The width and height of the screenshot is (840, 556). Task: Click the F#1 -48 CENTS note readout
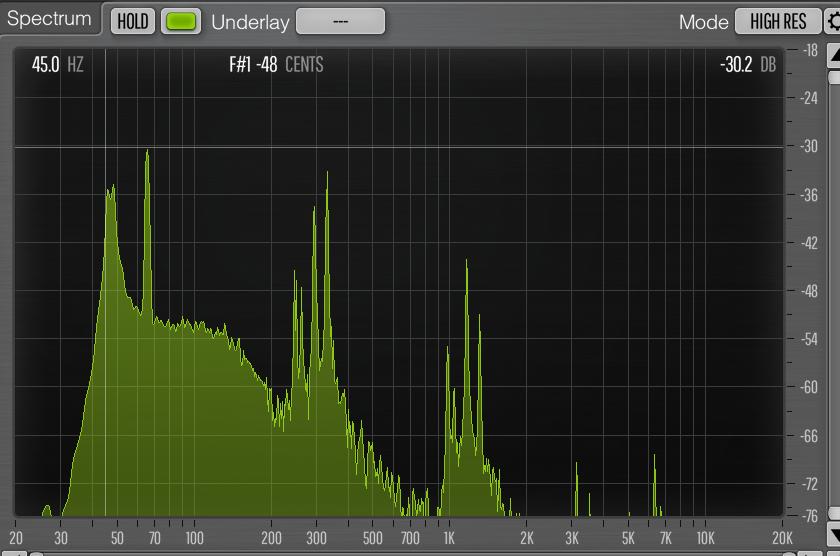tap(276, 65)
